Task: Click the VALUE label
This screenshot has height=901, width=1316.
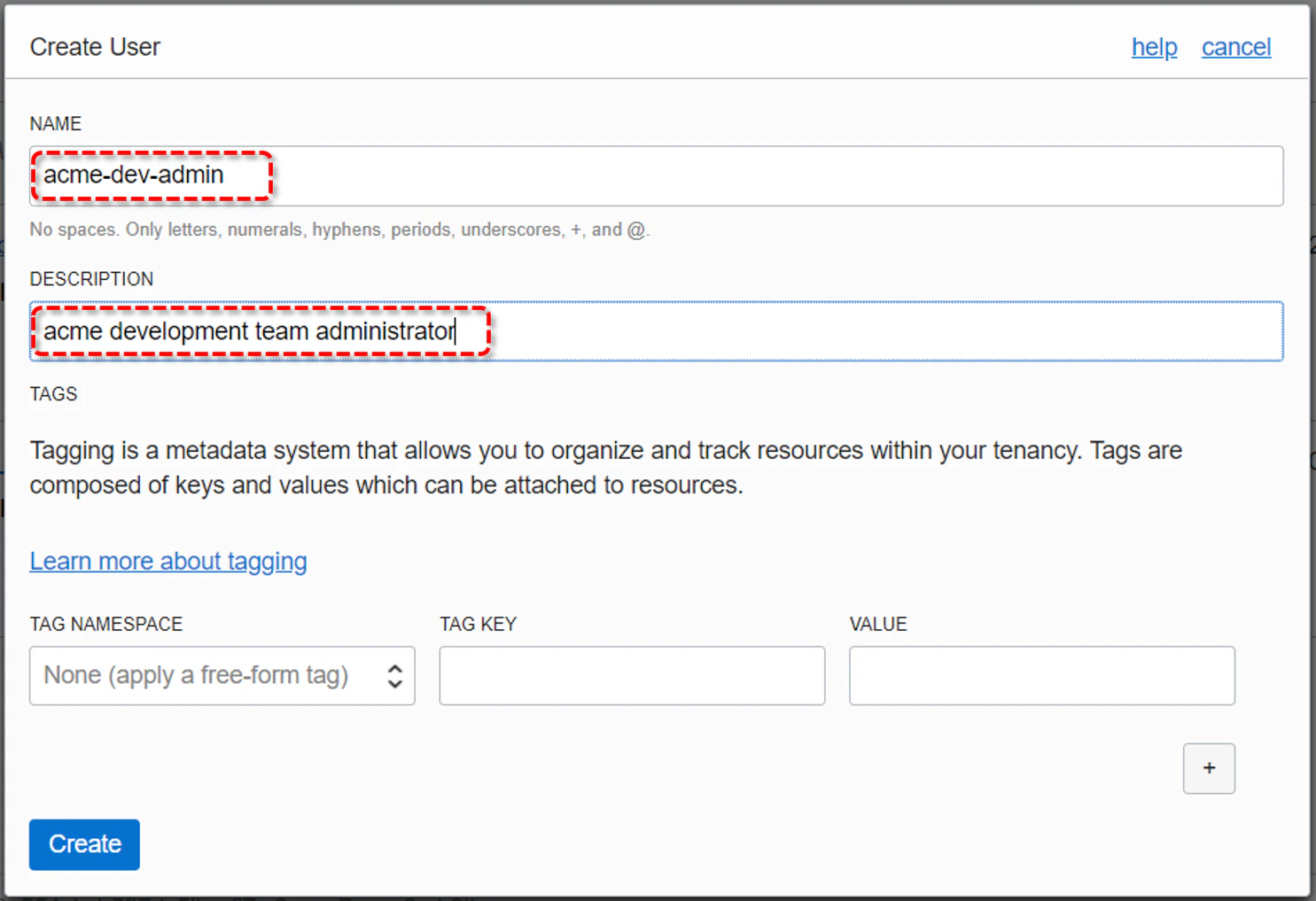Action: (x=878, y=625)
